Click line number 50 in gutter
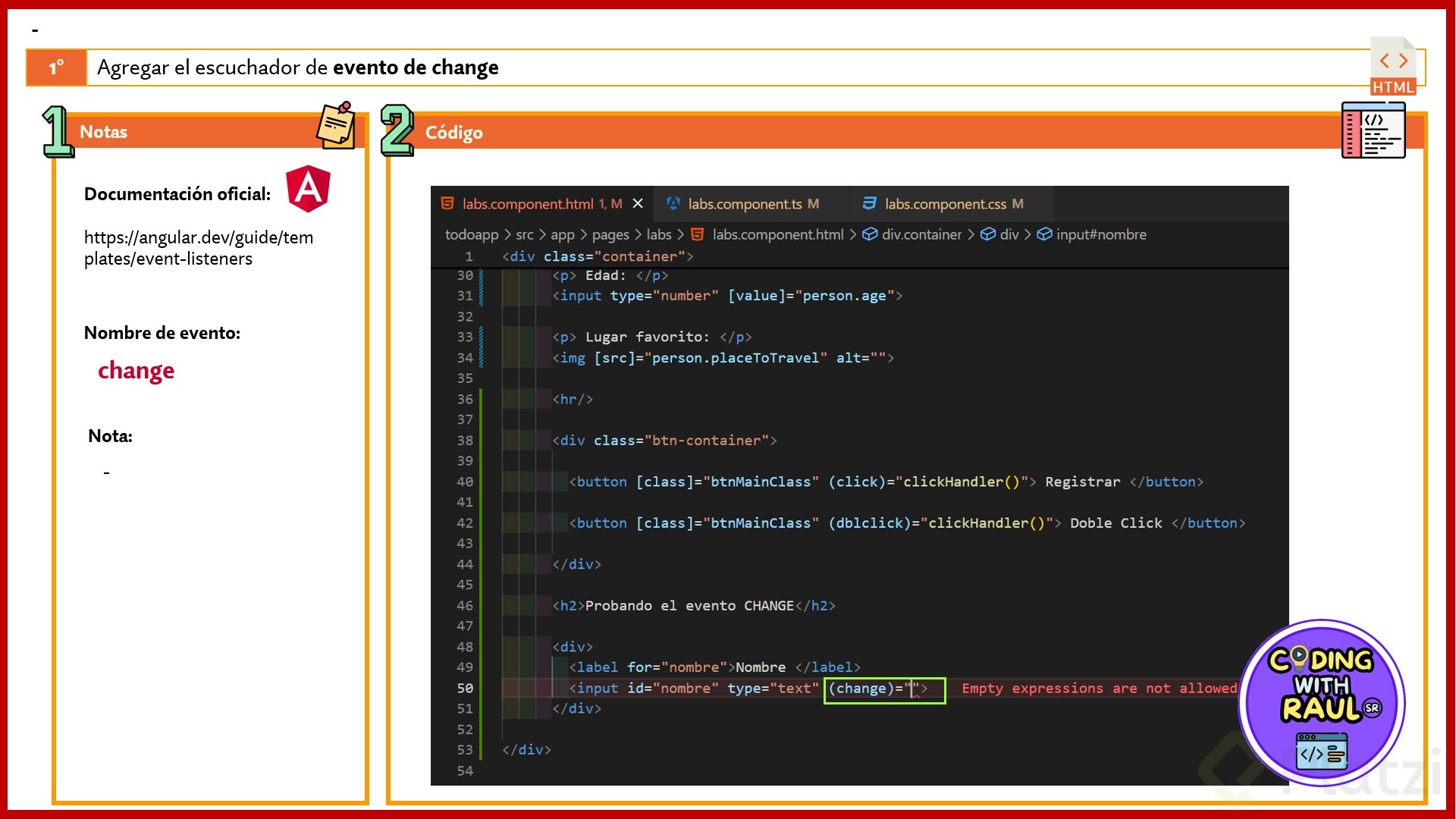The width and height of the screenshot is (1456, 819). (465, 689)
